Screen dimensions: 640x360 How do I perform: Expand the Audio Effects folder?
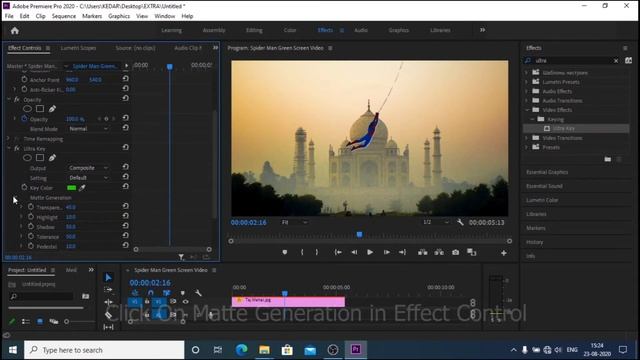(x=527, y=91)
